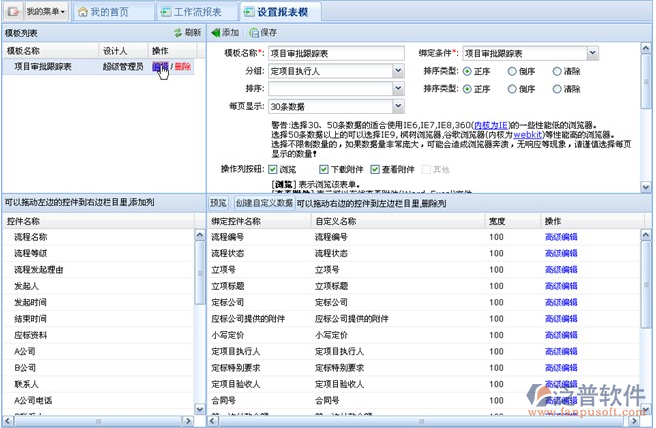The width and height of the screenshot is (656, 428).
Task: Click 高级编辑 link in 流程编号 row
Action: point(560,237)
